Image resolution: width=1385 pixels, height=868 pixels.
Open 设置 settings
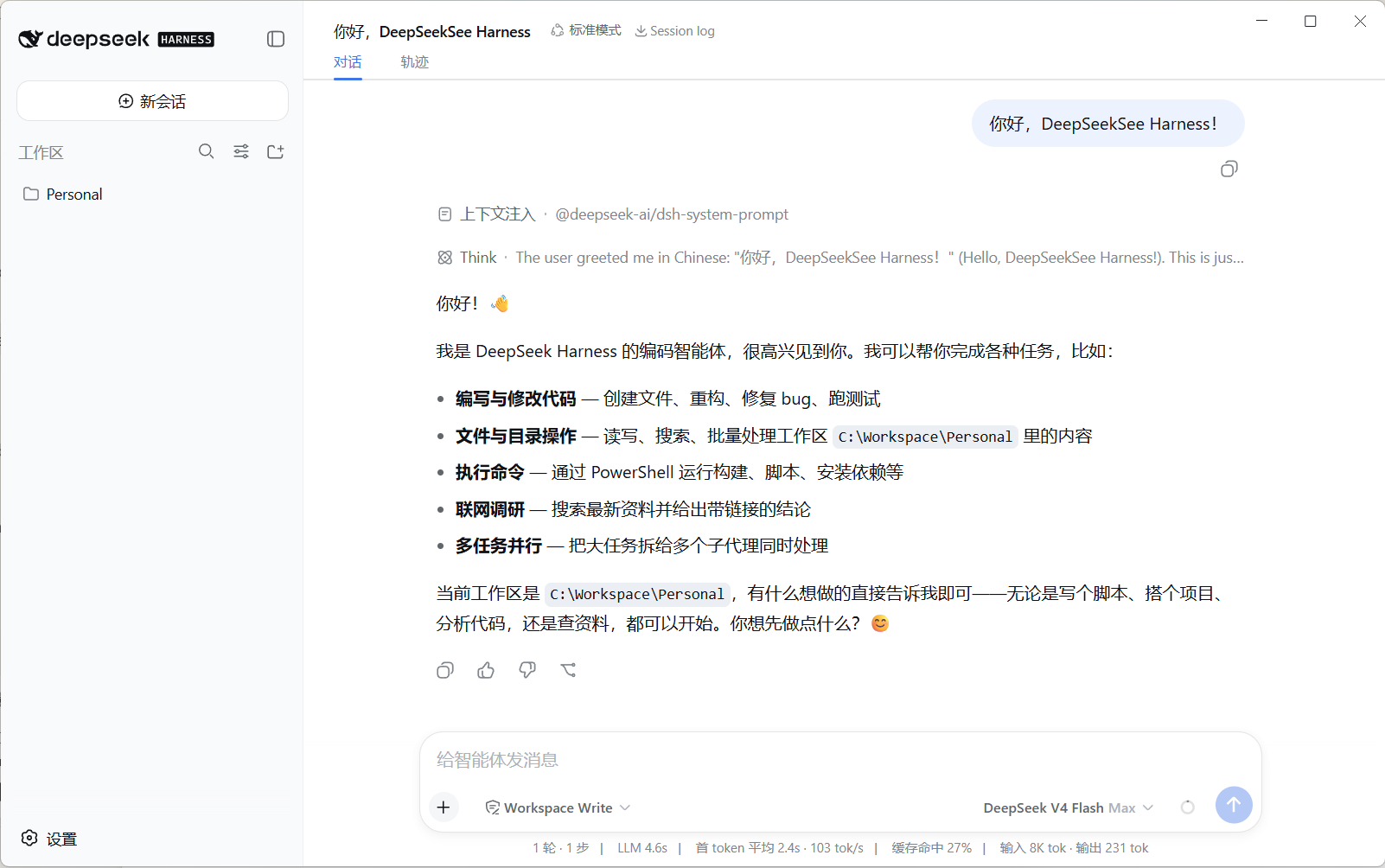pyautogui.click(x=50, y=839)
